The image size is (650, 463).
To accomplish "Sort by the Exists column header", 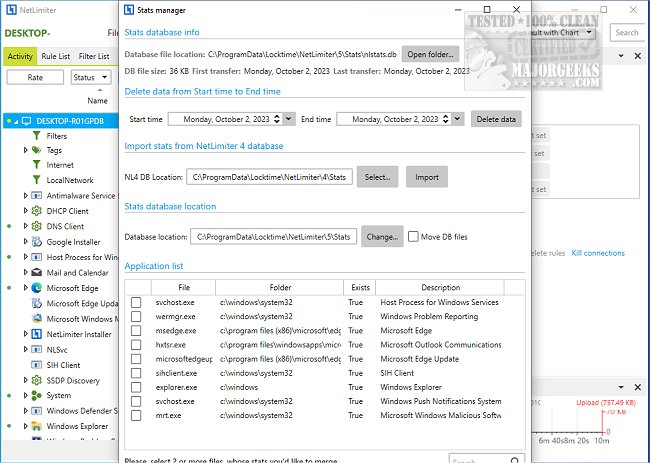I will 360,287.
